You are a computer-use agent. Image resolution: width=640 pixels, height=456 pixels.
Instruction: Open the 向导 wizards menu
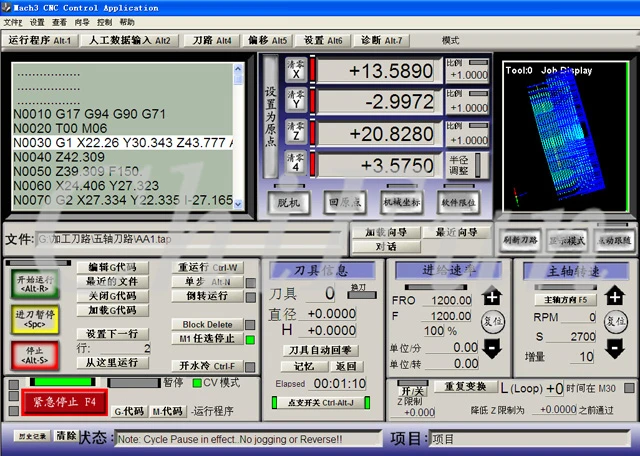point(82,22)
